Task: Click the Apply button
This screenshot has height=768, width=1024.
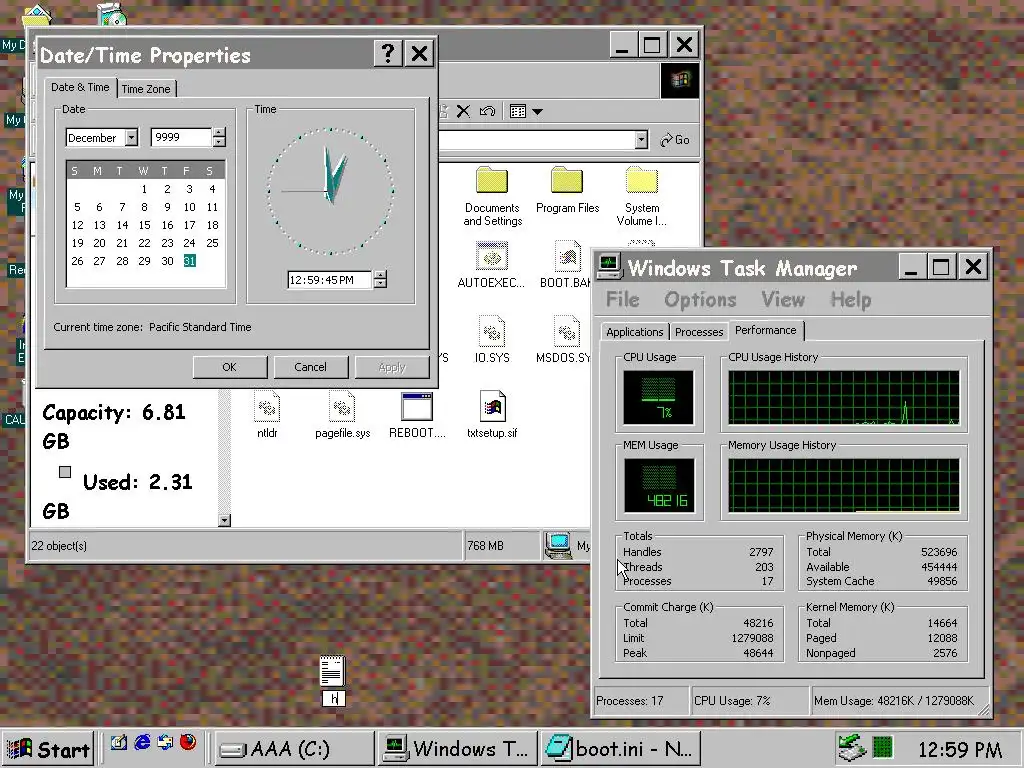Action: pyautogui.click(x=392, y=367)
